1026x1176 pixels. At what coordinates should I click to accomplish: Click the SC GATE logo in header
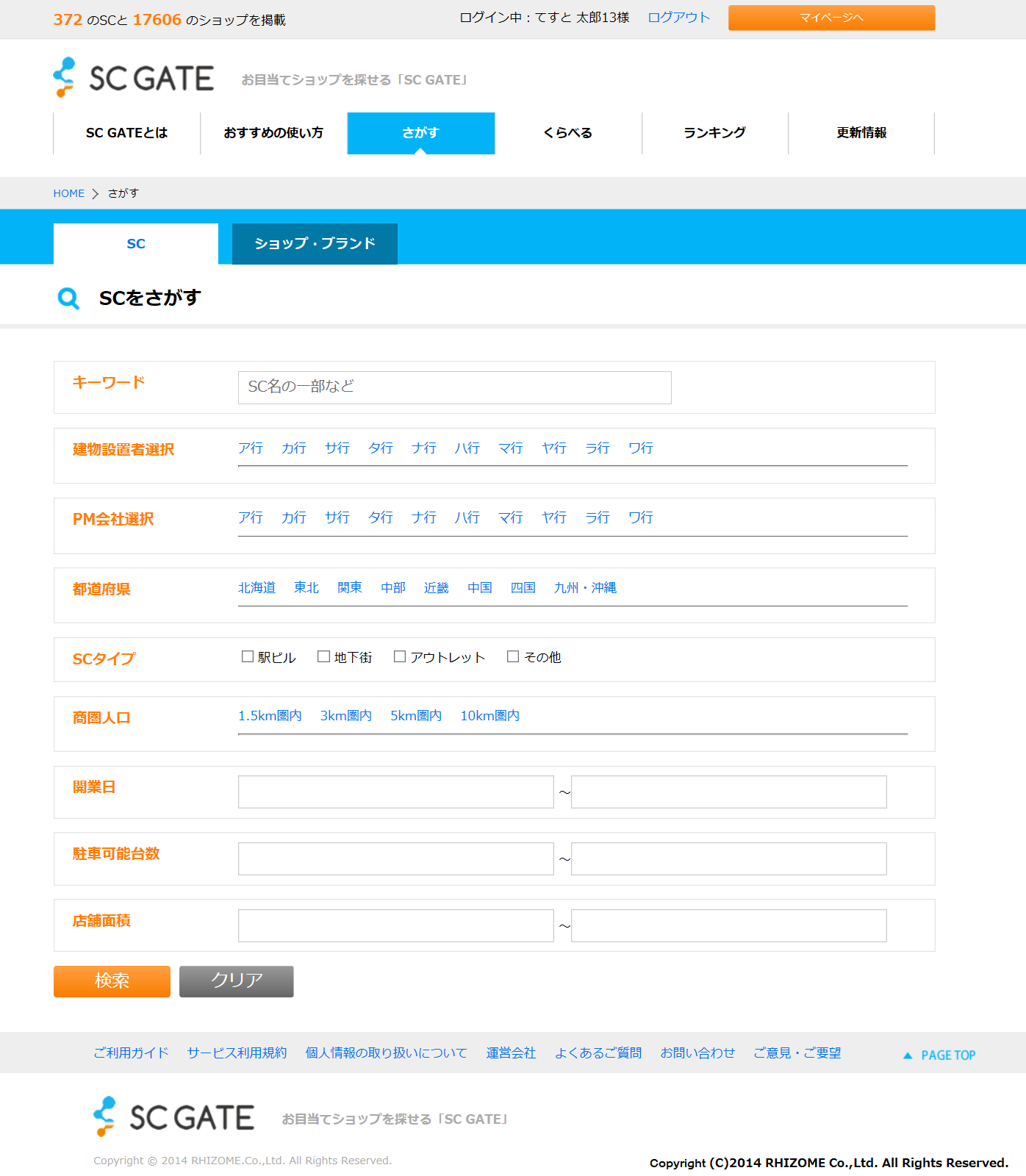(x=134, y=77)
